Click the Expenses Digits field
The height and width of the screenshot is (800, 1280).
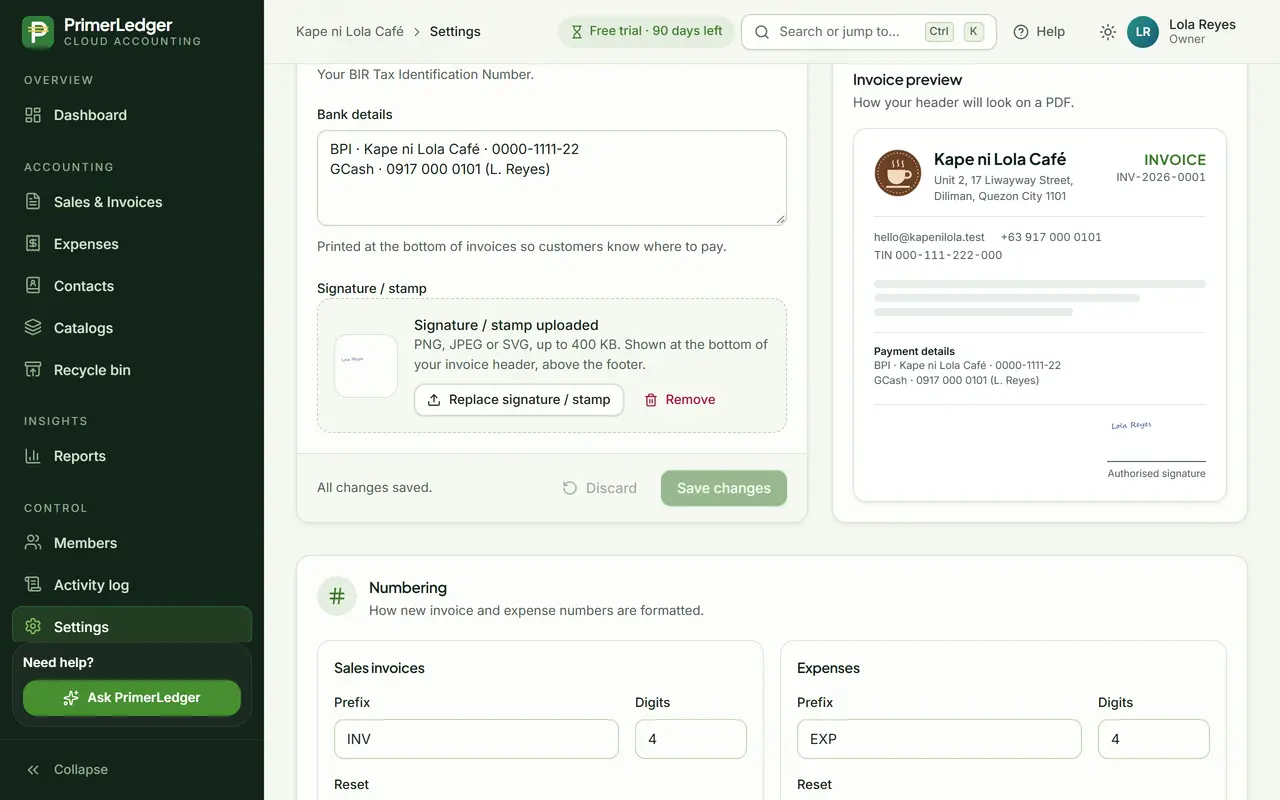(x=1154, y=739)
